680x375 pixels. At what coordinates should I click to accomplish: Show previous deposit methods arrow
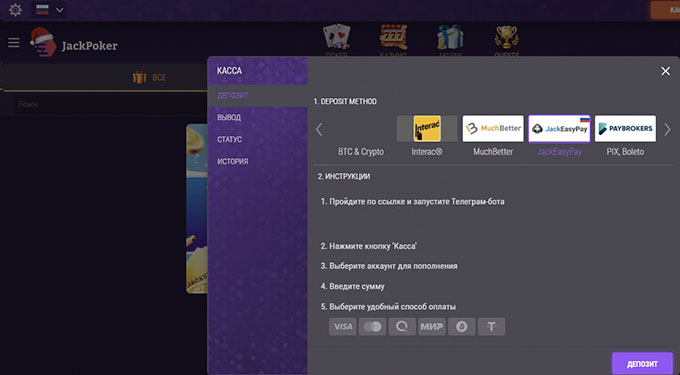(319, 129)
